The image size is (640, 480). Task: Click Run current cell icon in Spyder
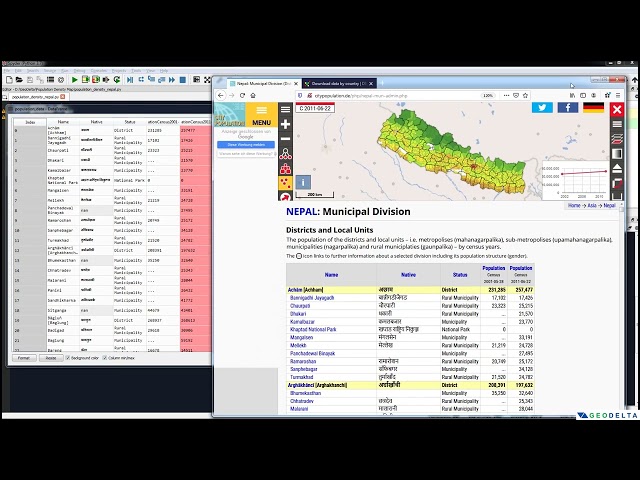click(86, 80)
